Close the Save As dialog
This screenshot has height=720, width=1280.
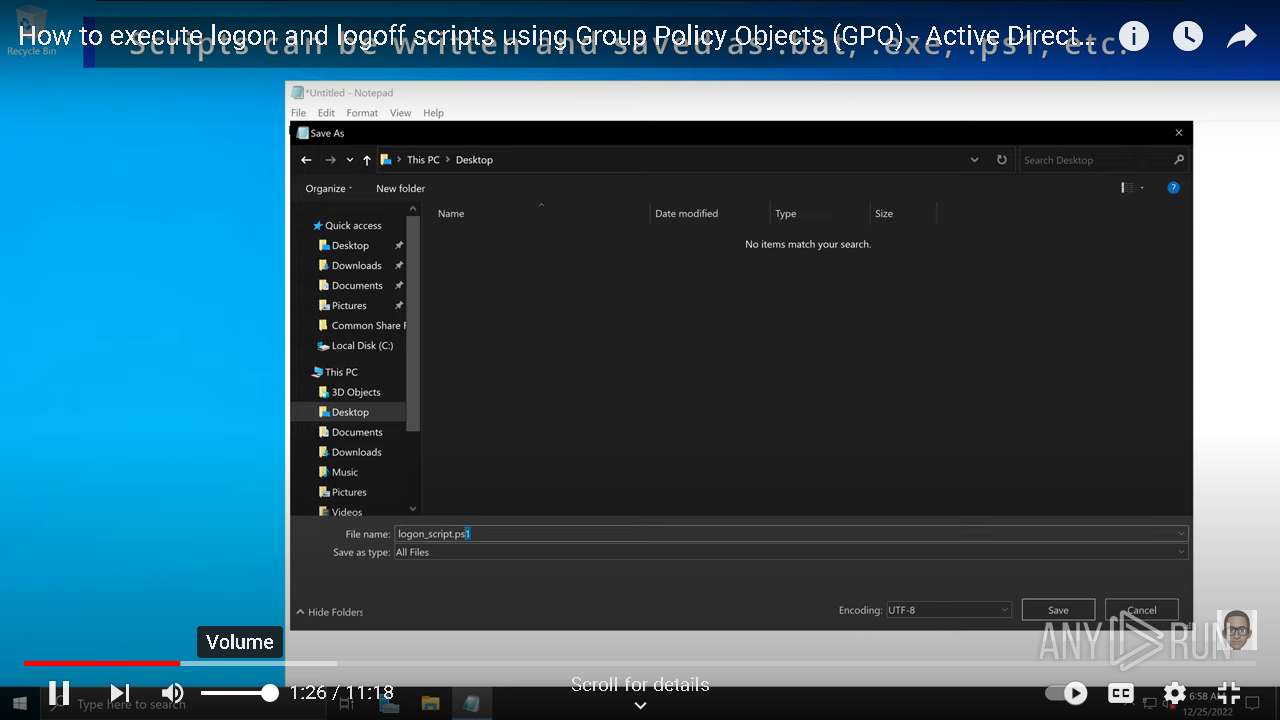(x=1179, y=133)
